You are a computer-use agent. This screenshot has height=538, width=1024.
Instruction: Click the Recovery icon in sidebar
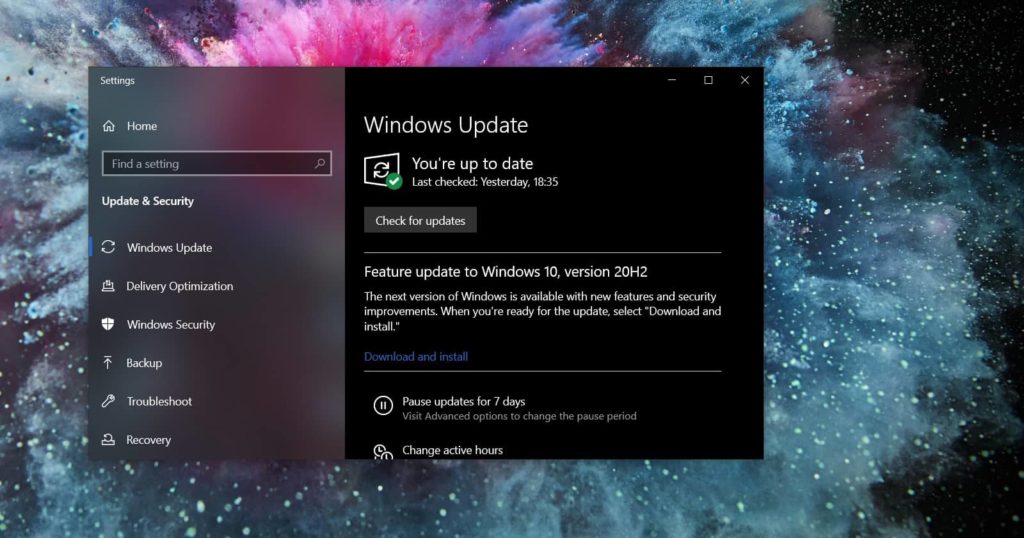pyautogui.click(x=108, y=439)
